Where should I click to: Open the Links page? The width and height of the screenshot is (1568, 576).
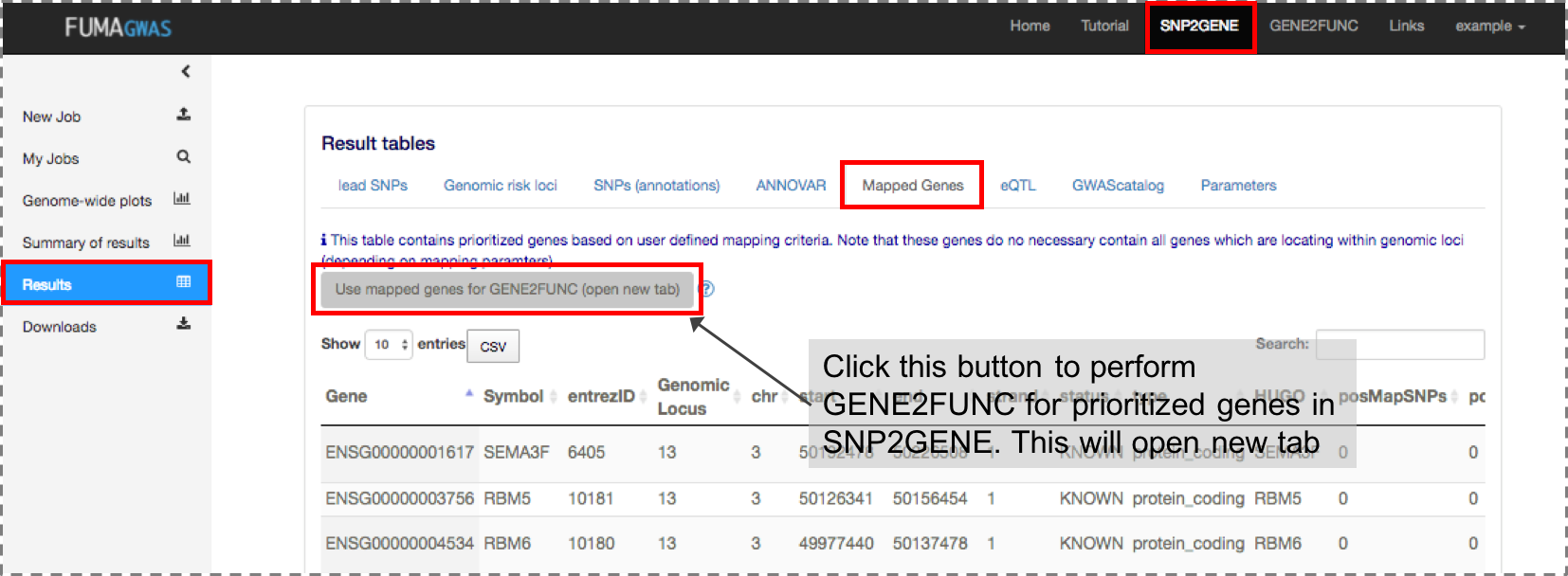pyautogui.click(x=1407, y=27)
